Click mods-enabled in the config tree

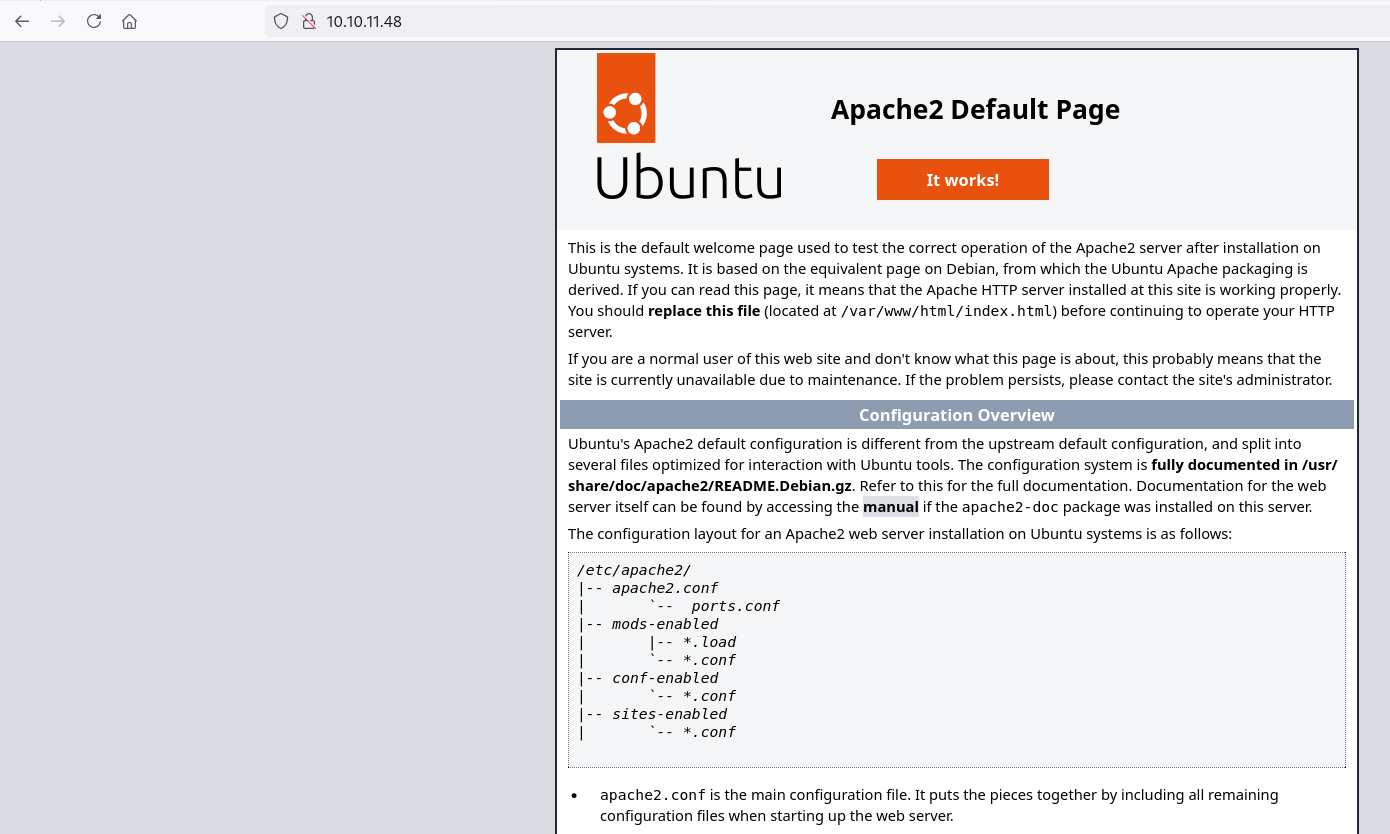(x=664, y=624)
